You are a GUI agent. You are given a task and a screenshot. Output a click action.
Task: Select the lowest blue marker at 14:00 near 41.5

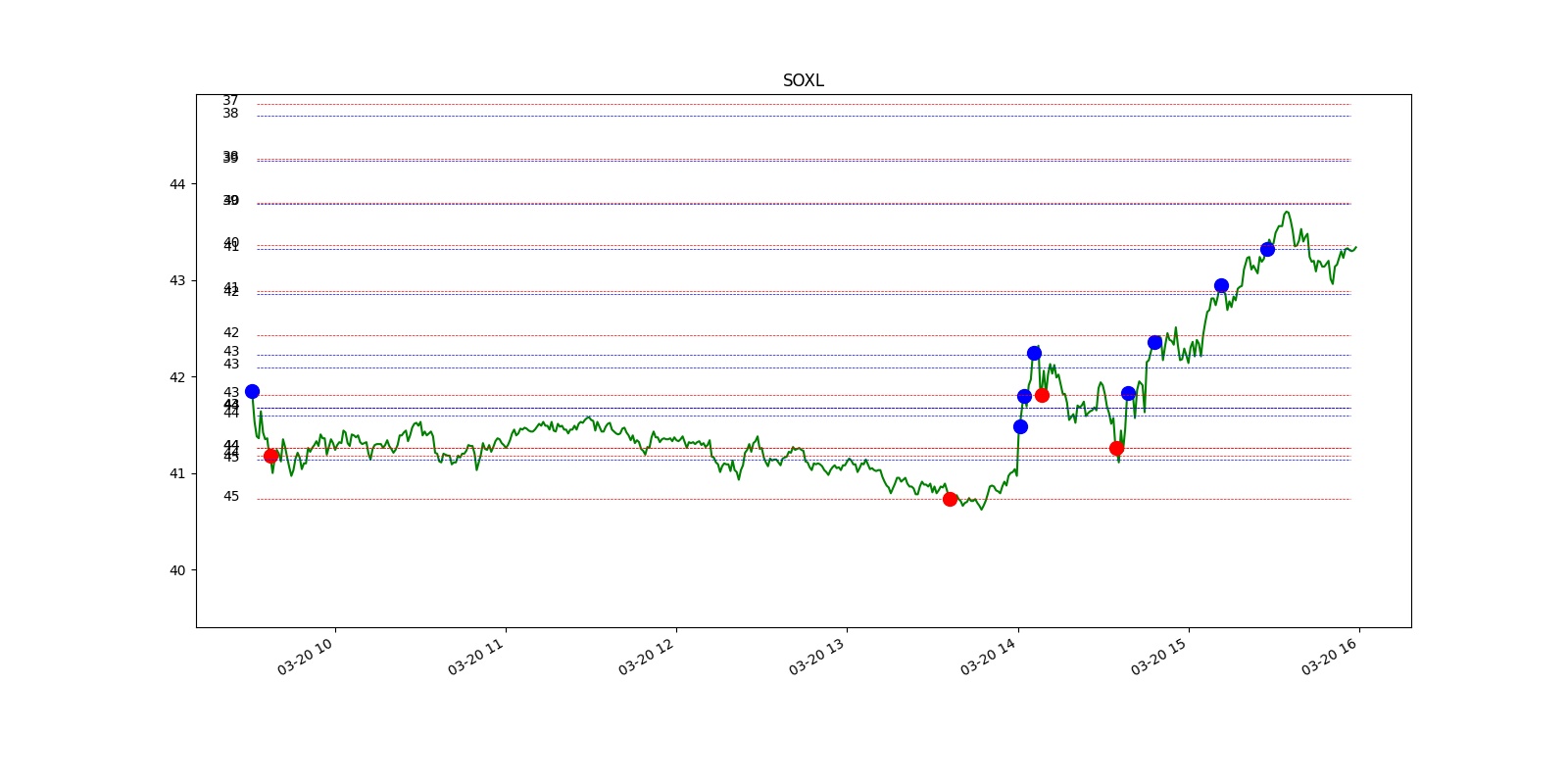pyautogui.click(x=1020, y=426)
